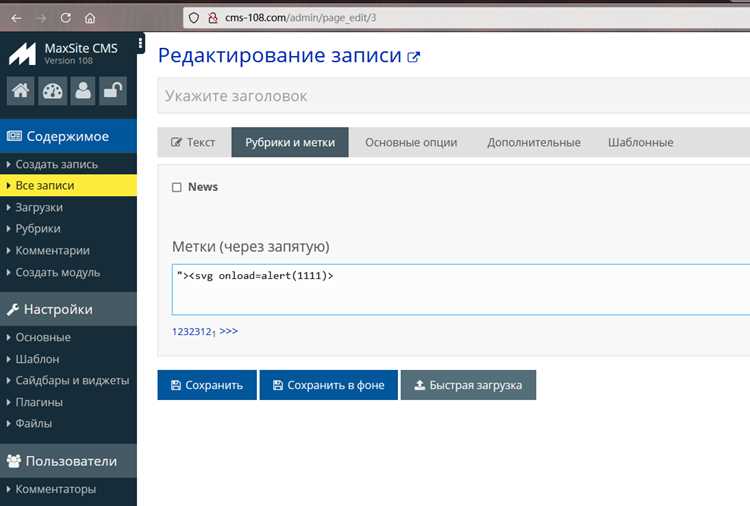Click the MaxSite CMS logo
The image size is (750, 506).
click(x=22, y=54)
